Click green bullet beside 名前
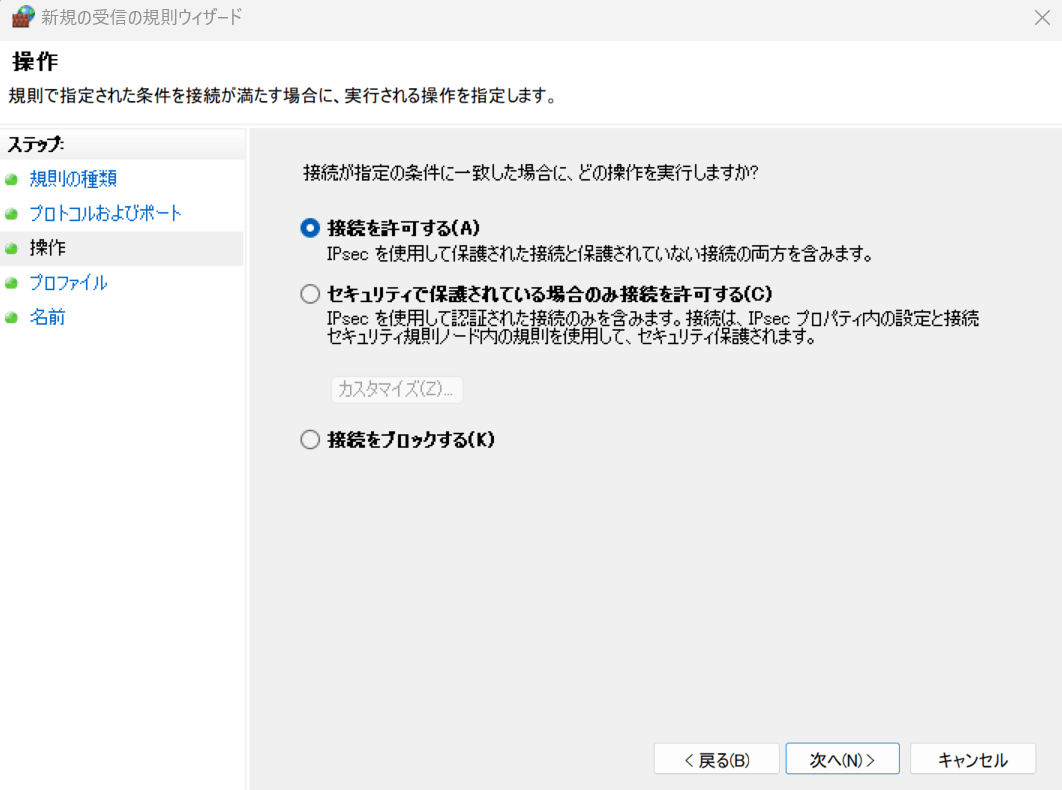Viewport: 1062px width, 790px height. coord(12,318)
